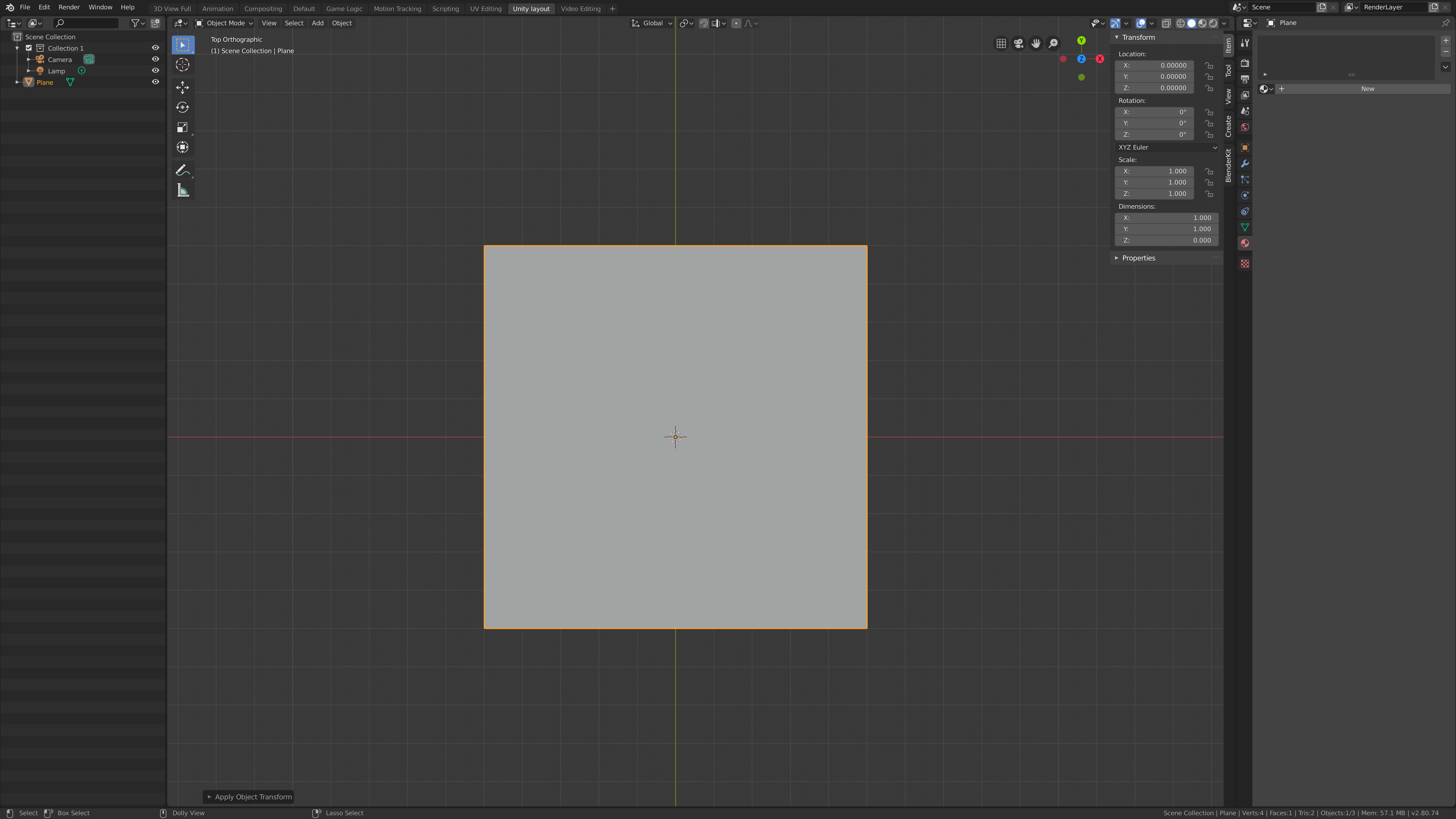Viewport: 1456px width, 819px height.
Task: Open Global transform orientation dropdown
Action: [x=652, y=23]
